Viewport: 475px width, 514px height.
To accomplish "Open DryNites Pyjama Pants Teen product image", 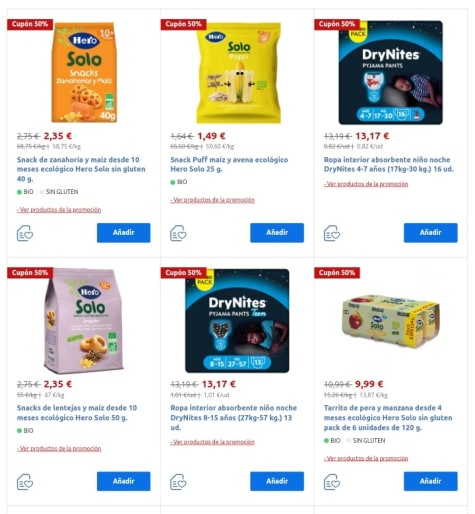I will 237,321.
